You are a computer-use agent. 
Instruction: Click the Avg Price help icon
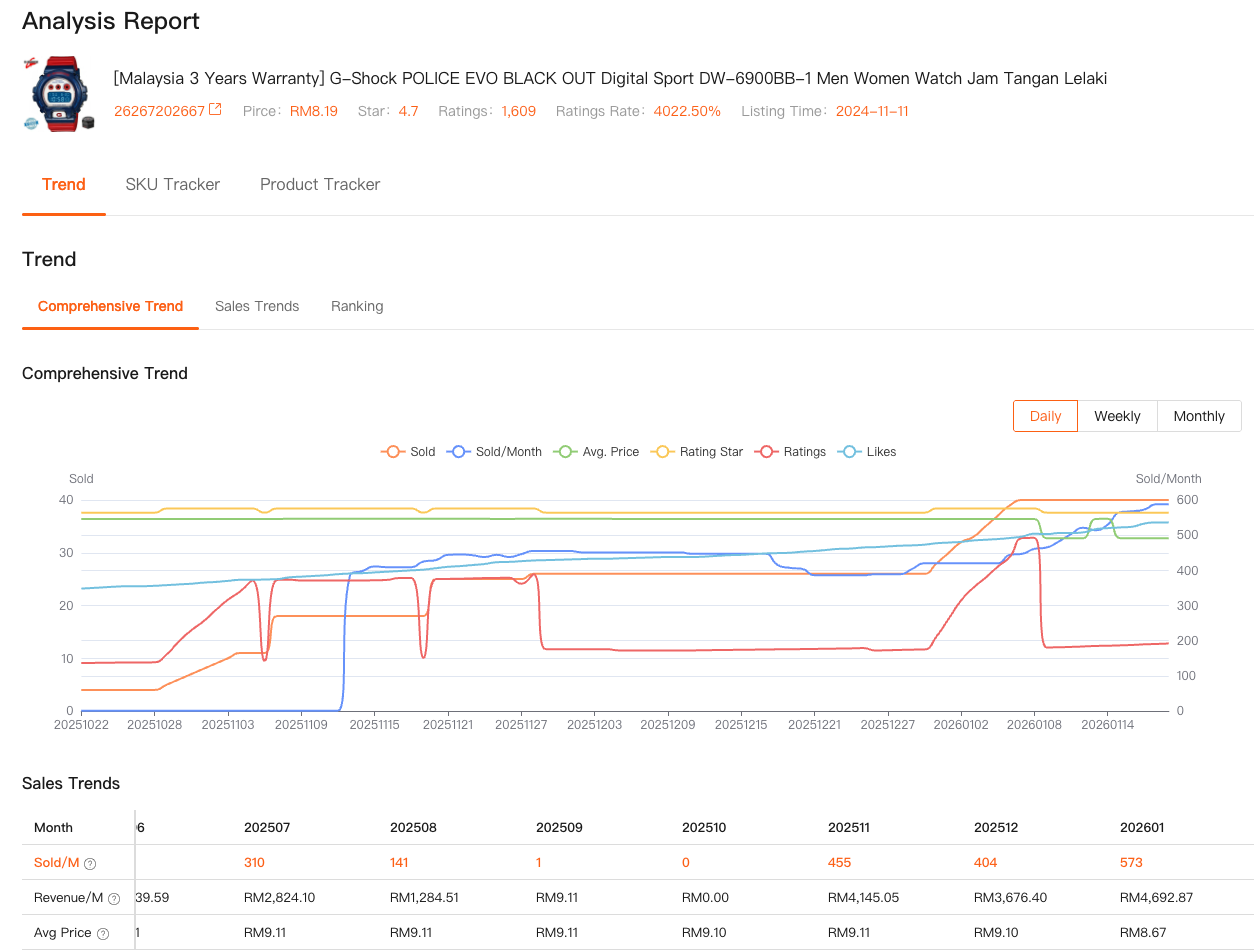[x=102, y=933]
